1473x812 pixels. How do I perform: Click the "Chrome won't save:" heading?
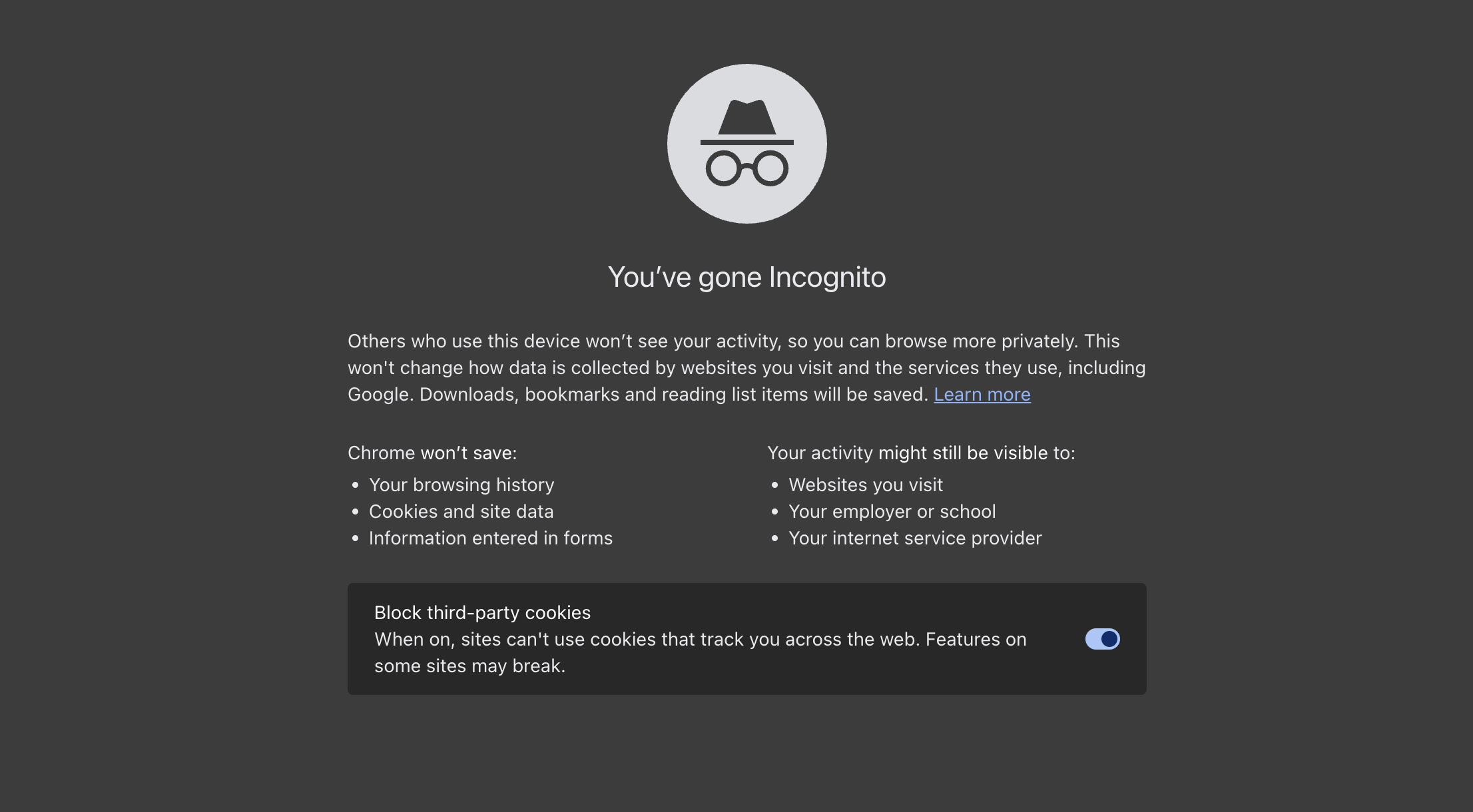pos(432,453)
